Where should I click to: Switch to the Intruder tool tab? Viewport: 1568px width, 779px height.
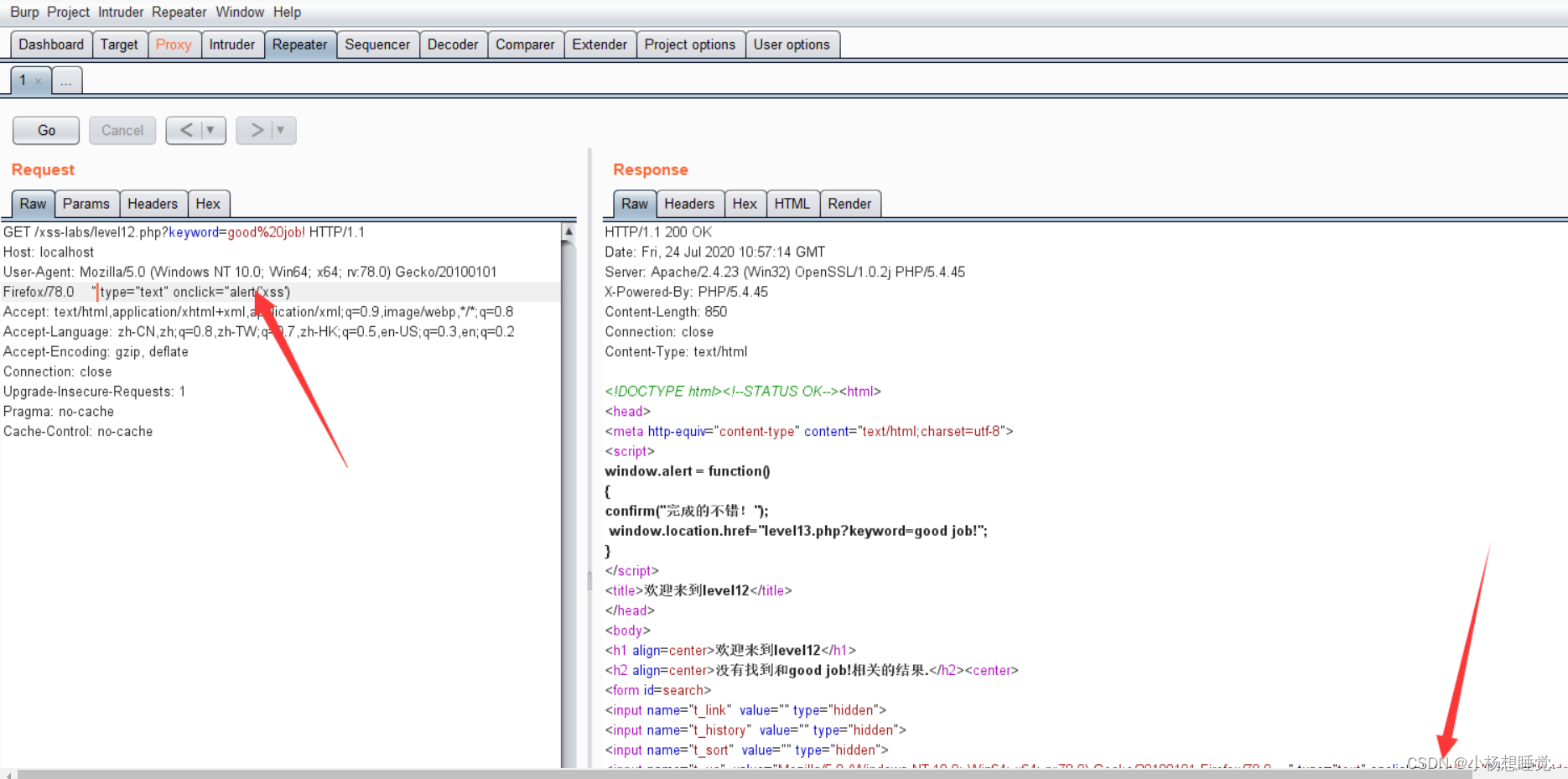231,44
